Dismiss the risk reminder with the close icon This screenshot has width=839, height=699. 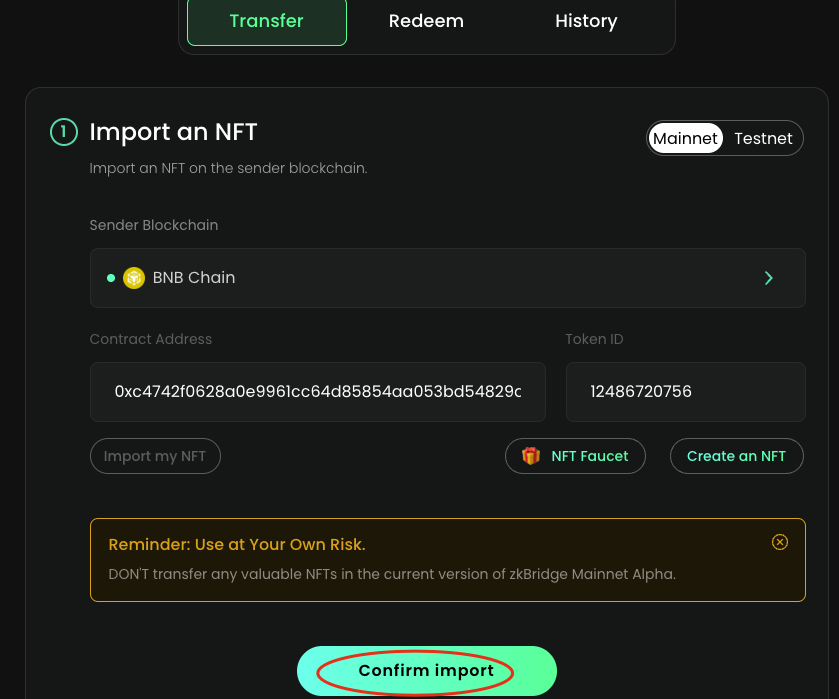(780, 542)
